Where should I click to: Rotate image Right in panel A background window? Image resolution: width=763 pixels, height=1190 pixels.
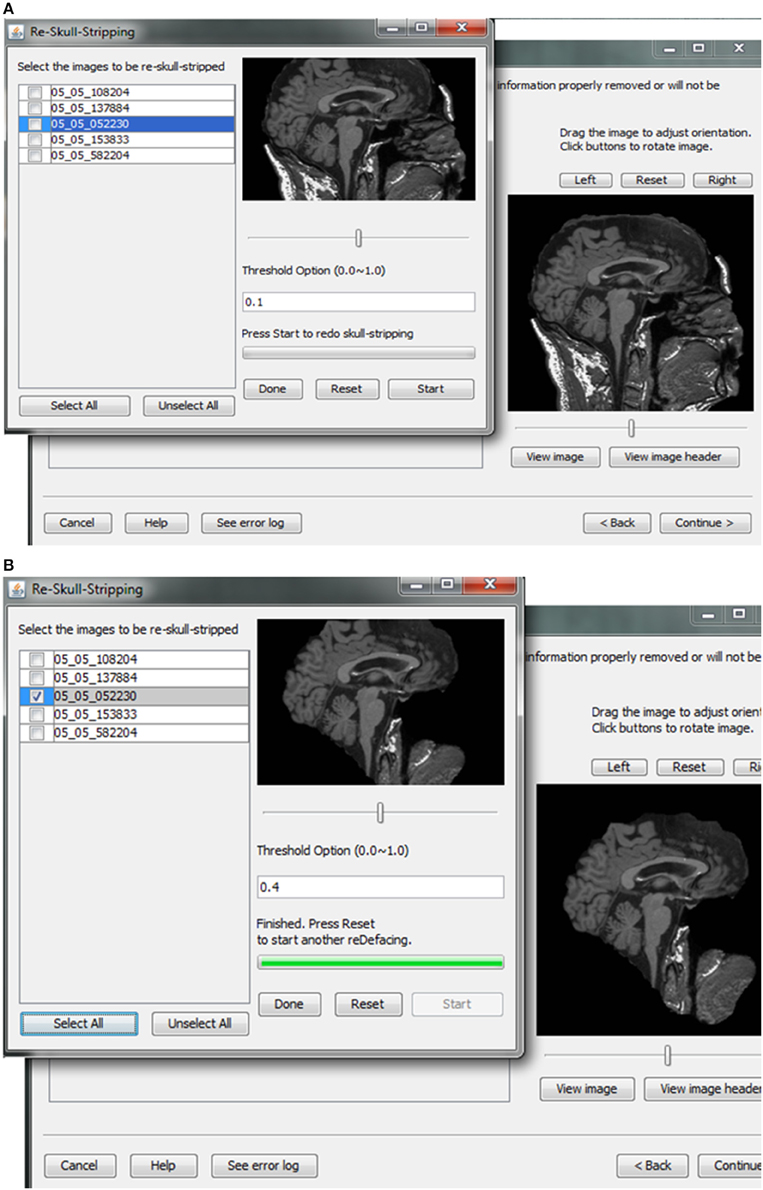coord(722,180)
